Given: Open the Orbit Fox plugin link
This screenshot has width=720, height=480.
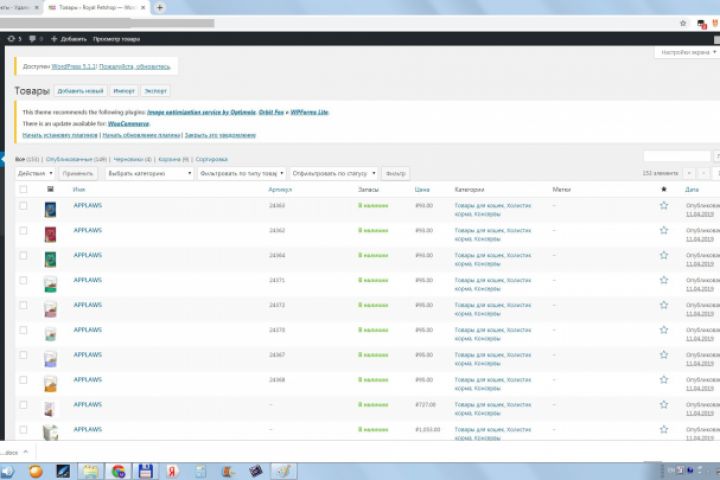Looking at the screenshot, I should click(271, 112).
